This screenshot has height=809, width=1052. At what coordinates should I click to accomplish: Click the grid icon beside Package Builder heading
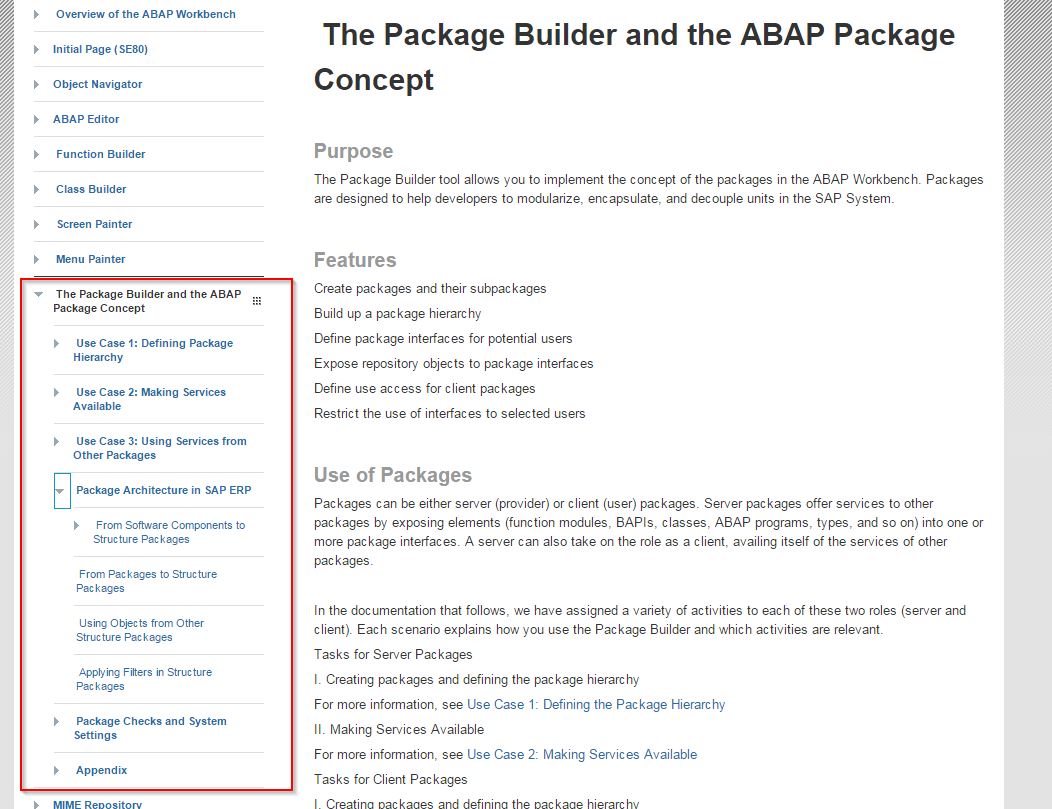[x=257, y=301]
